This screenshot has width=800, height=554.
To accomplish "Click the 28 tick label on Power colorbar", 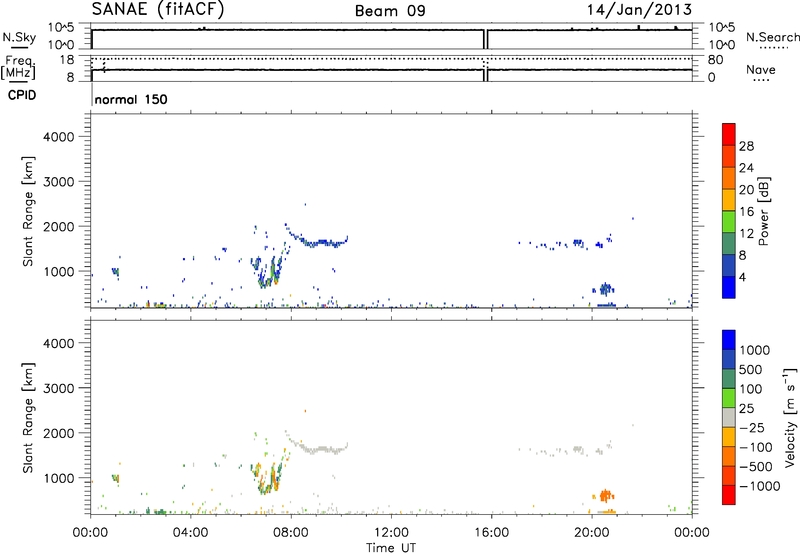I will pos(746,146).
